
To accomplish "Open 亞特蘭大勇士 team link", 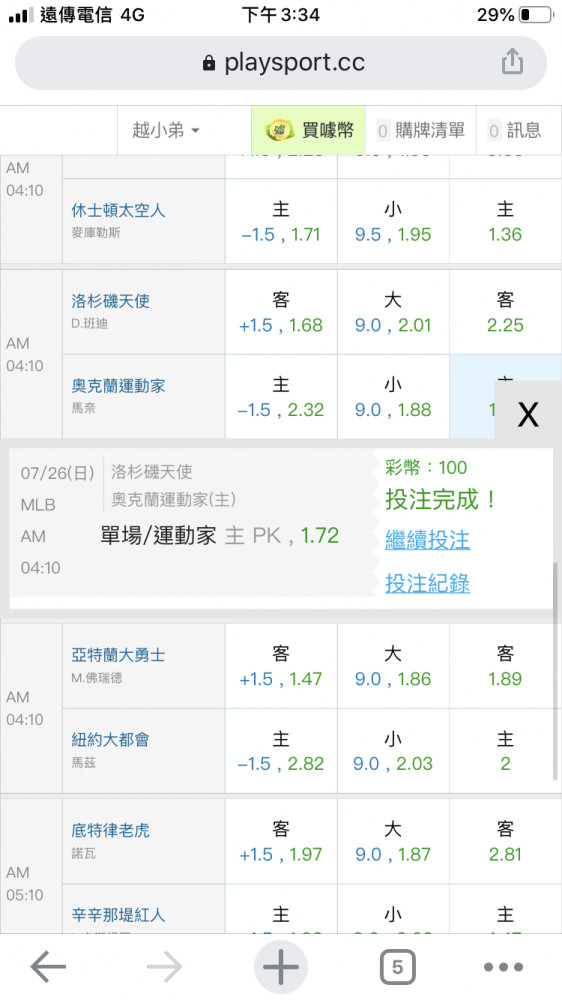I will 118,654.
